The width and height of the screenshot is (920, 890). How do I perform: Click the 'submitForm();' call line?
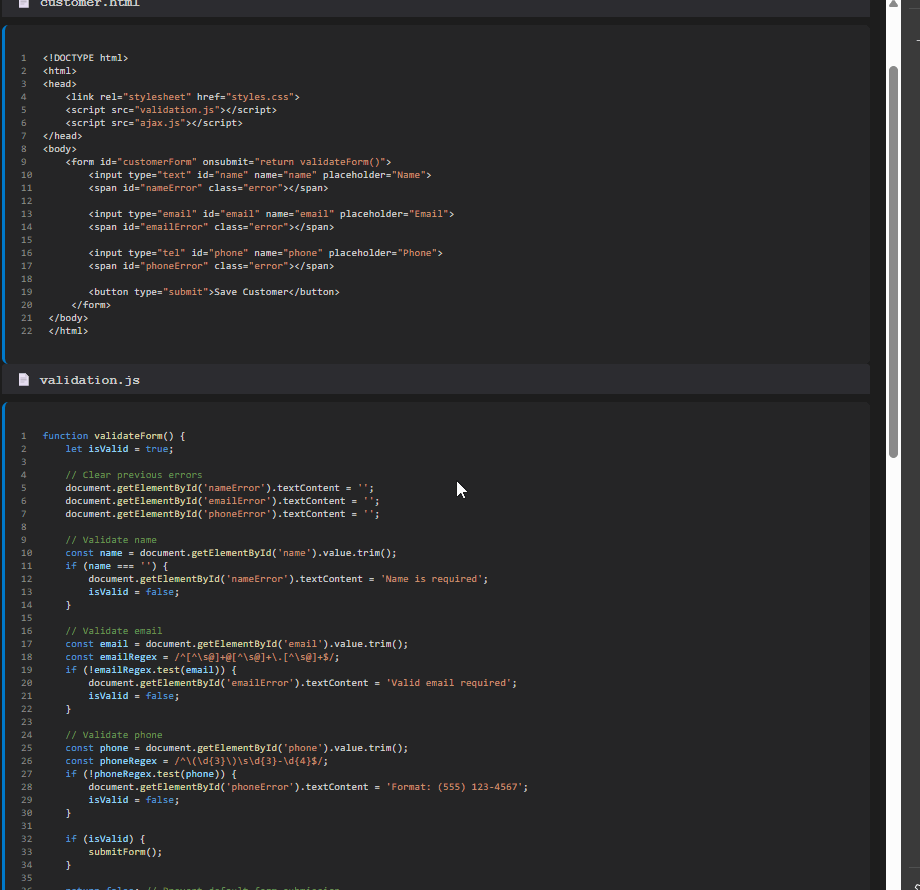125,852
